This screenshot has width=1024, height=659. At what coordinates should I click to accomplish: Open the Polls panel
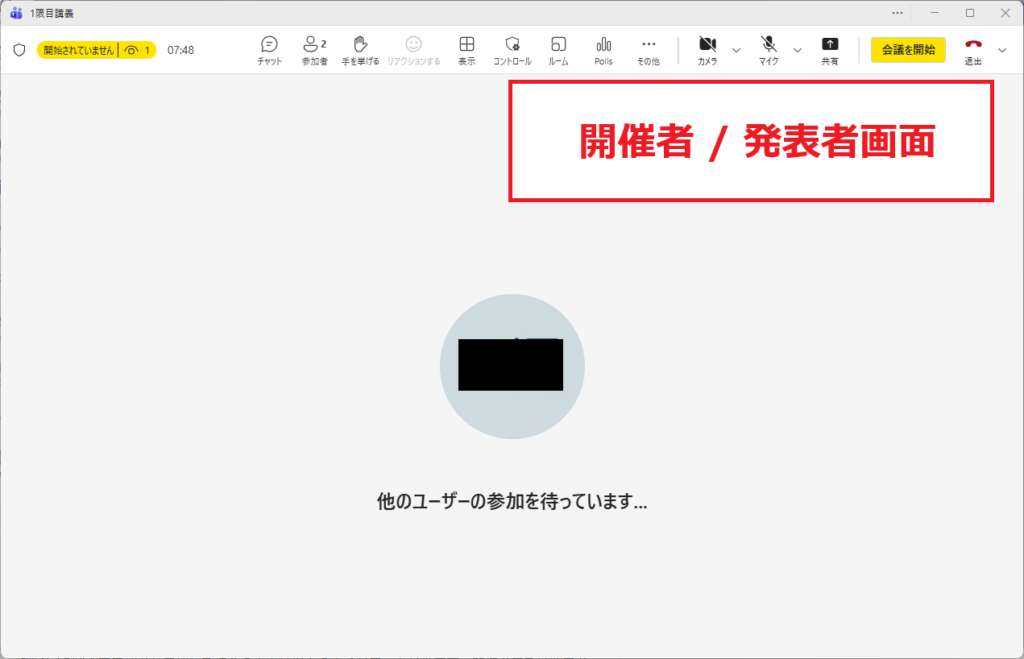tap(603, 49)
